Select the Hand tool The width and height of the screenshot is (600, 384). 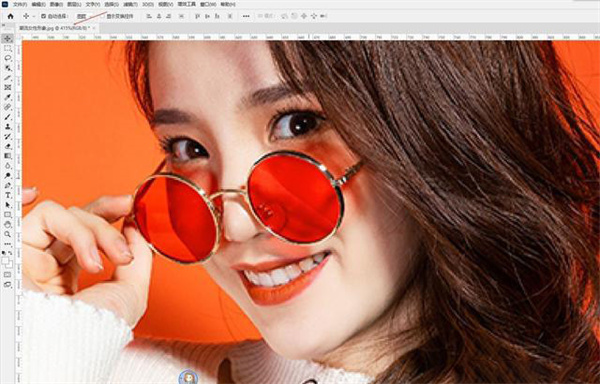[8, 225]
